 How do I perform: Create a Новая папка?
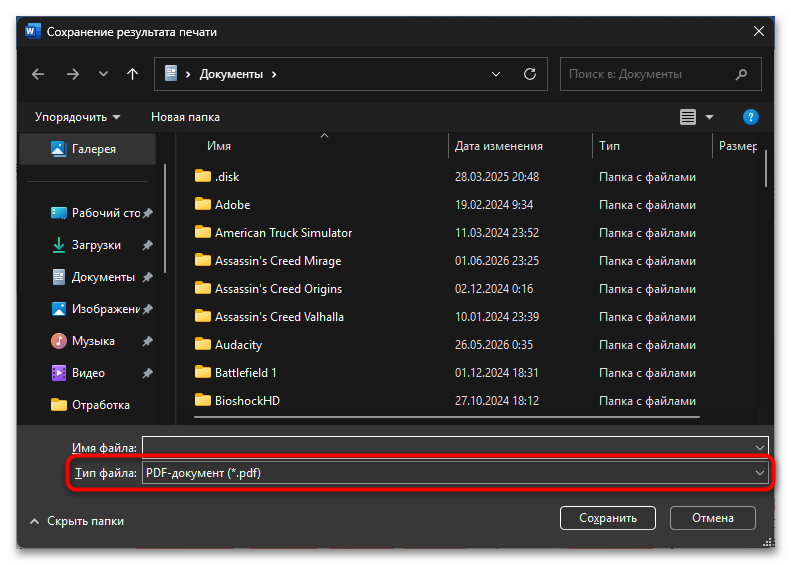[185, 117]
